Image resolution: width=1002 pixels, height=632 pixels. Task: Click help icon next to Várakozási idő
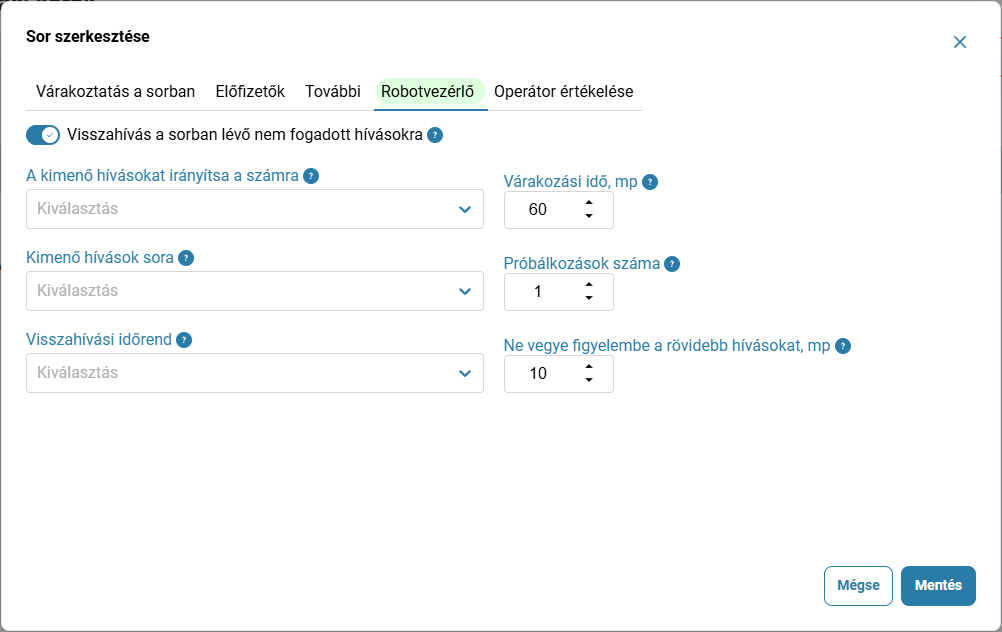click(649, 182)
